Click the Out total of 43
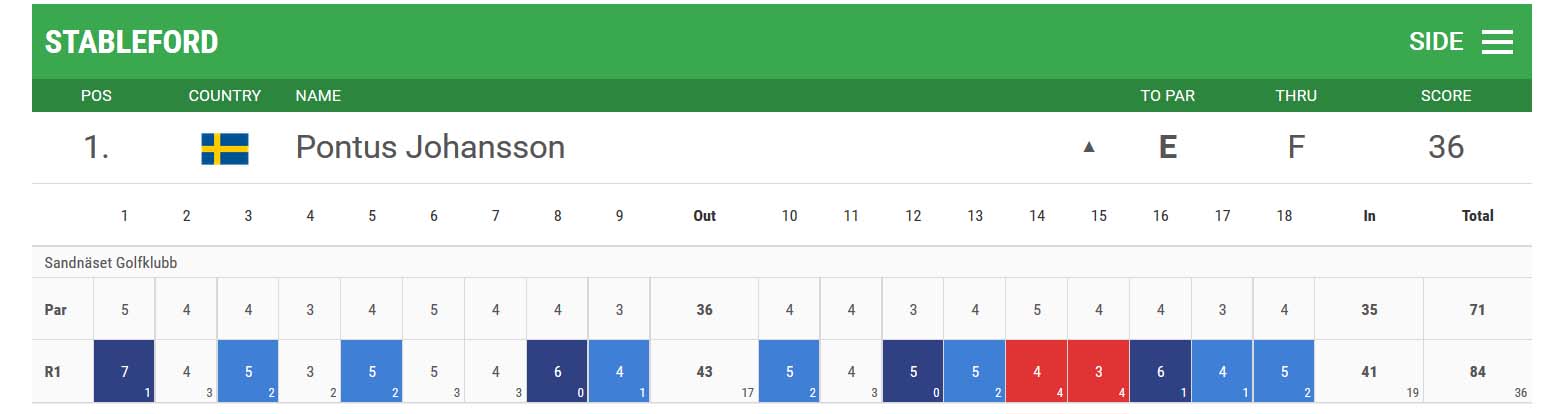The height and width of the screenshot is (414, 1559). [704, 371]
